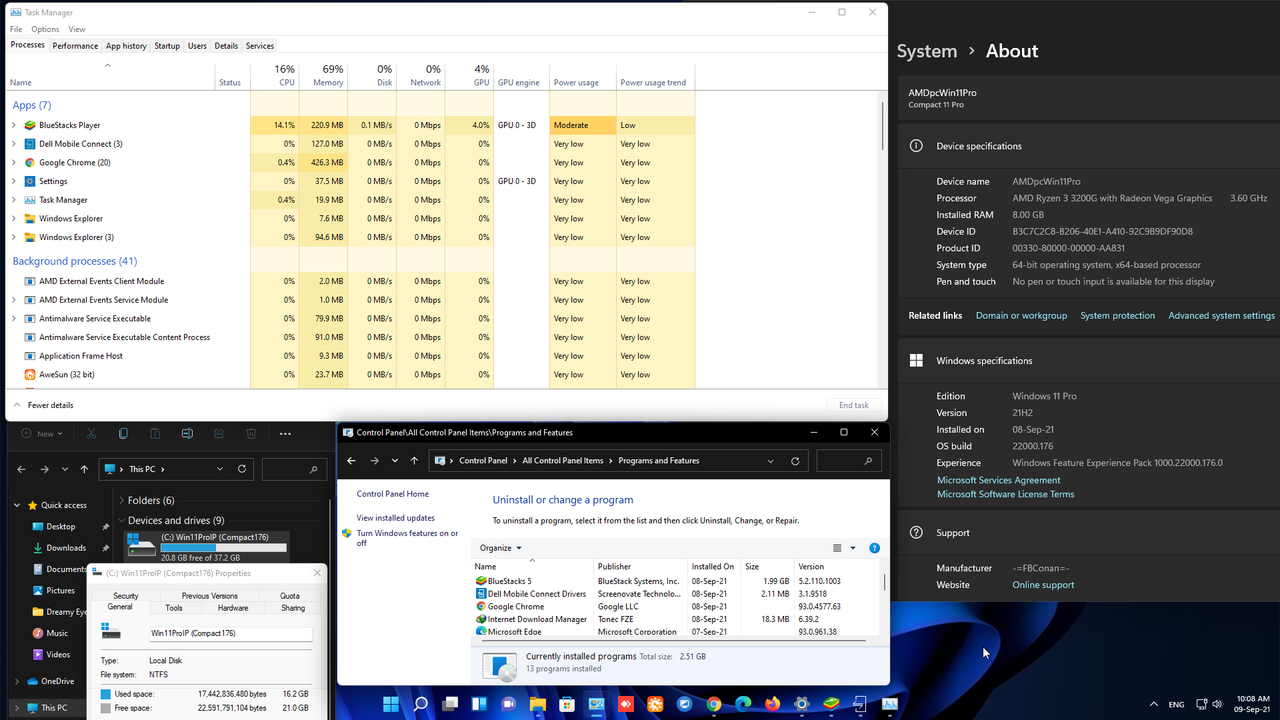This screenshot has width=1280, height=720.
Task: Select BlueStacks 5 in installed programs list
Action: tap(509, 581)
